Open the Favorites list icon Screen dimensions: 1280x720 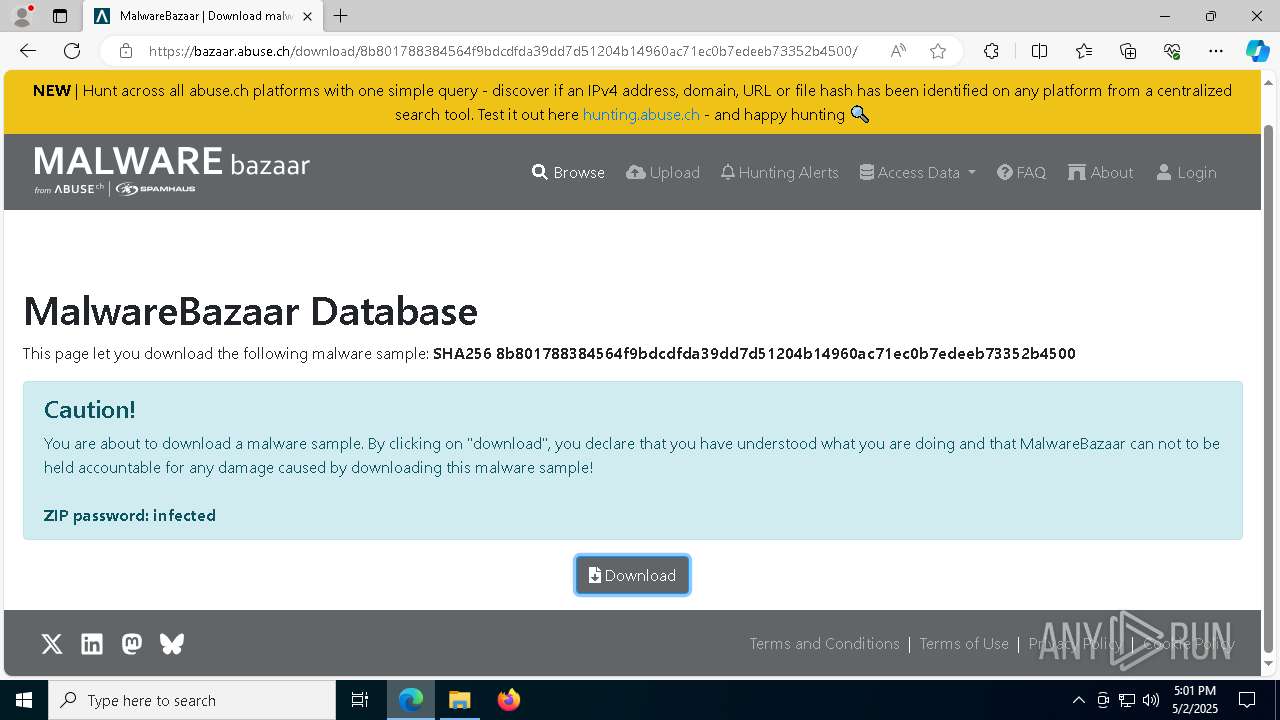pos(1084,51)
